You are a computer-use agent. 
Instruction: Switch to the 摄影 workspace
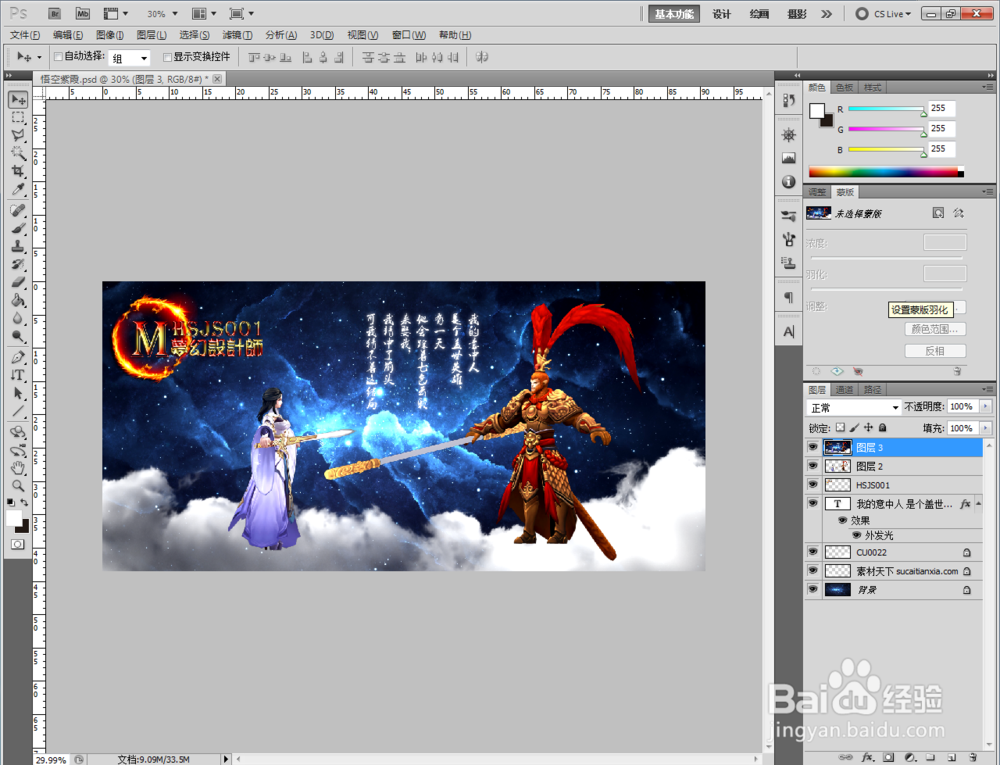pyautogui.click(x=797, y=14)
